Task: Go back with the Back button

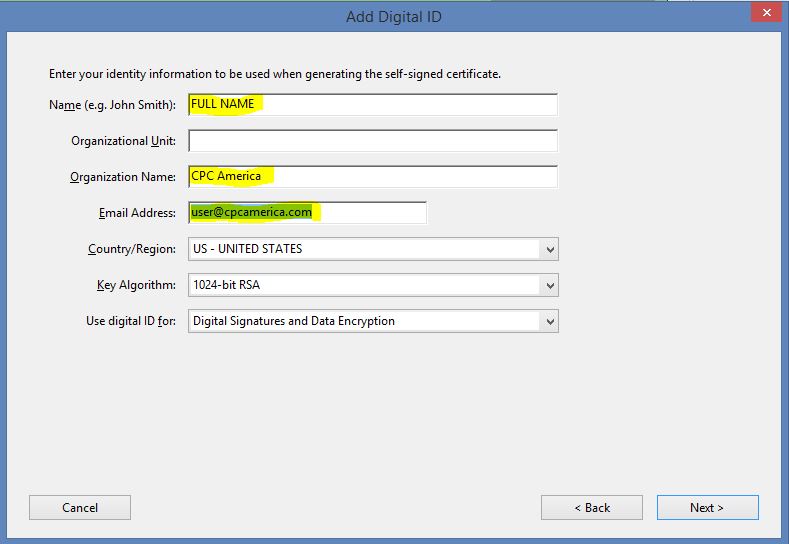Action: click(592, 507)
